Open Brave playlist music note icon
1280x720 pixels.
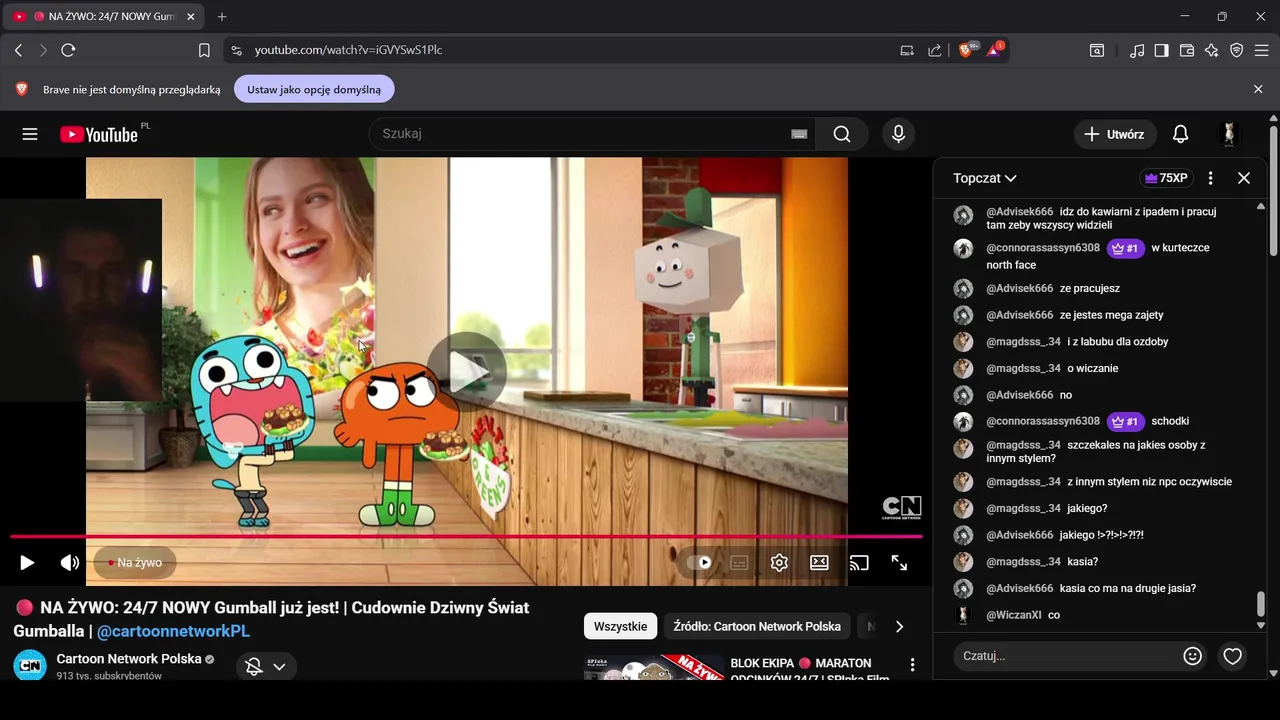(x=1137, y=50)
